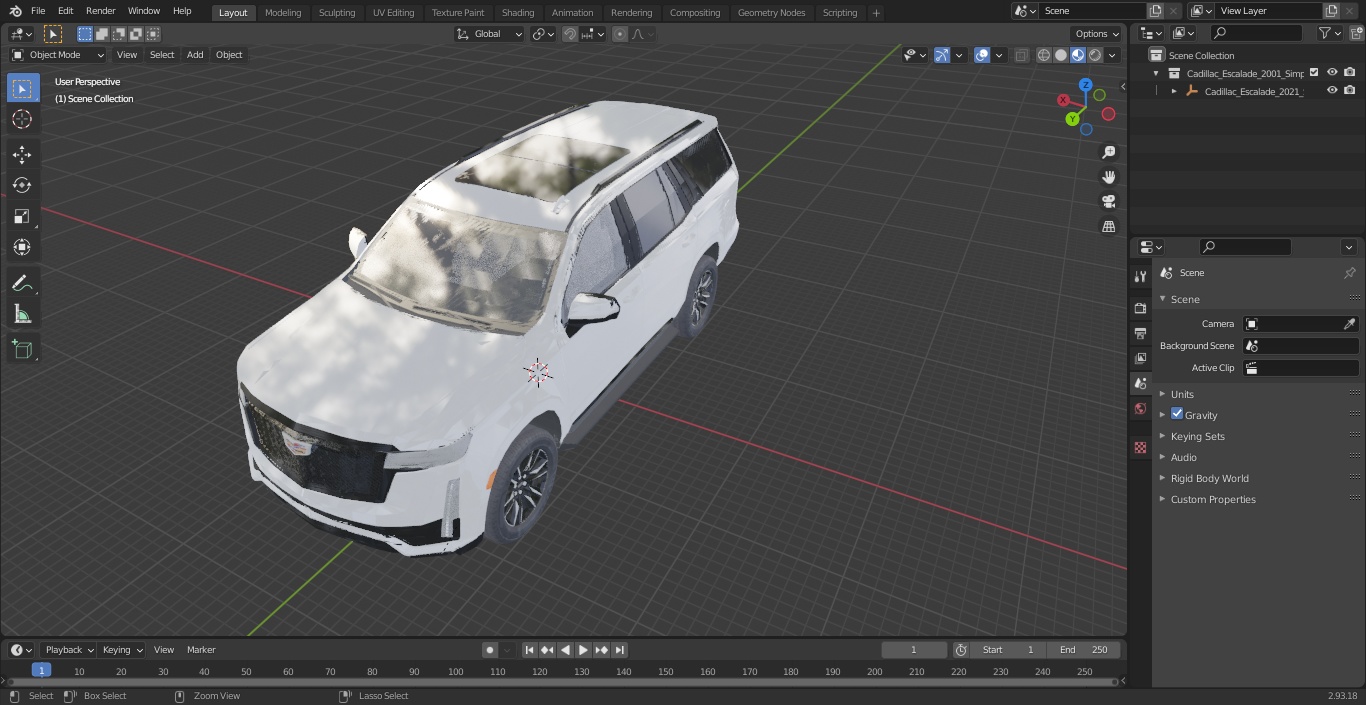Image resolution: width=1366 pixels, height=705 pixels.
Task: Toggle snapping magnet in header
Action: [x=570, y=34]
